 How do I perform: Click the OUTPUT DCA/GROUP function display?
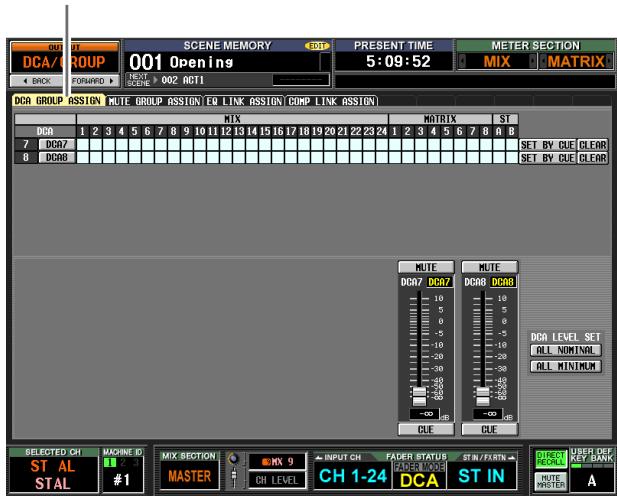65,57
